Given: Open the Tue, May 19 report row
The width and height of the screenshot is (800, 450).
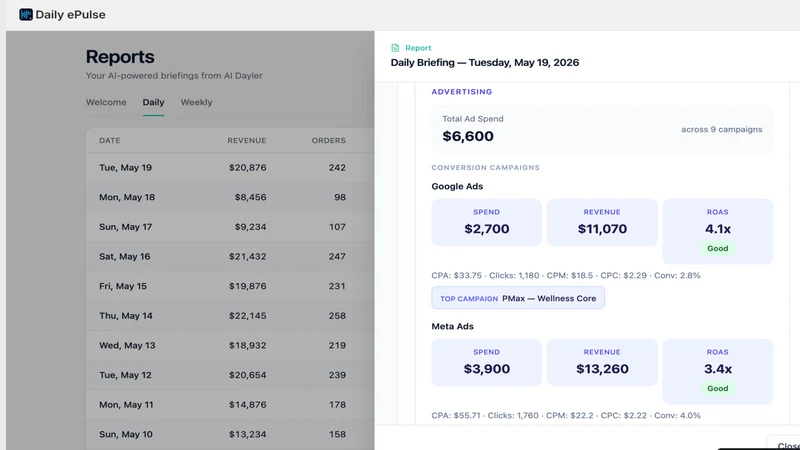Looking at the screenshot, I should [x=230, y=167].
